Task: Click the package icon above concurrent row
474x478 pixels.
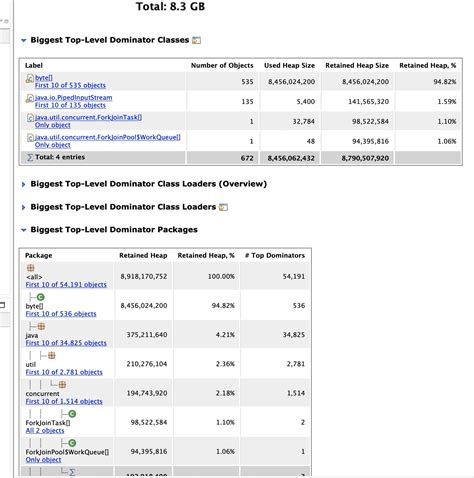Action: pyautogui.click(x=62, y=385)
